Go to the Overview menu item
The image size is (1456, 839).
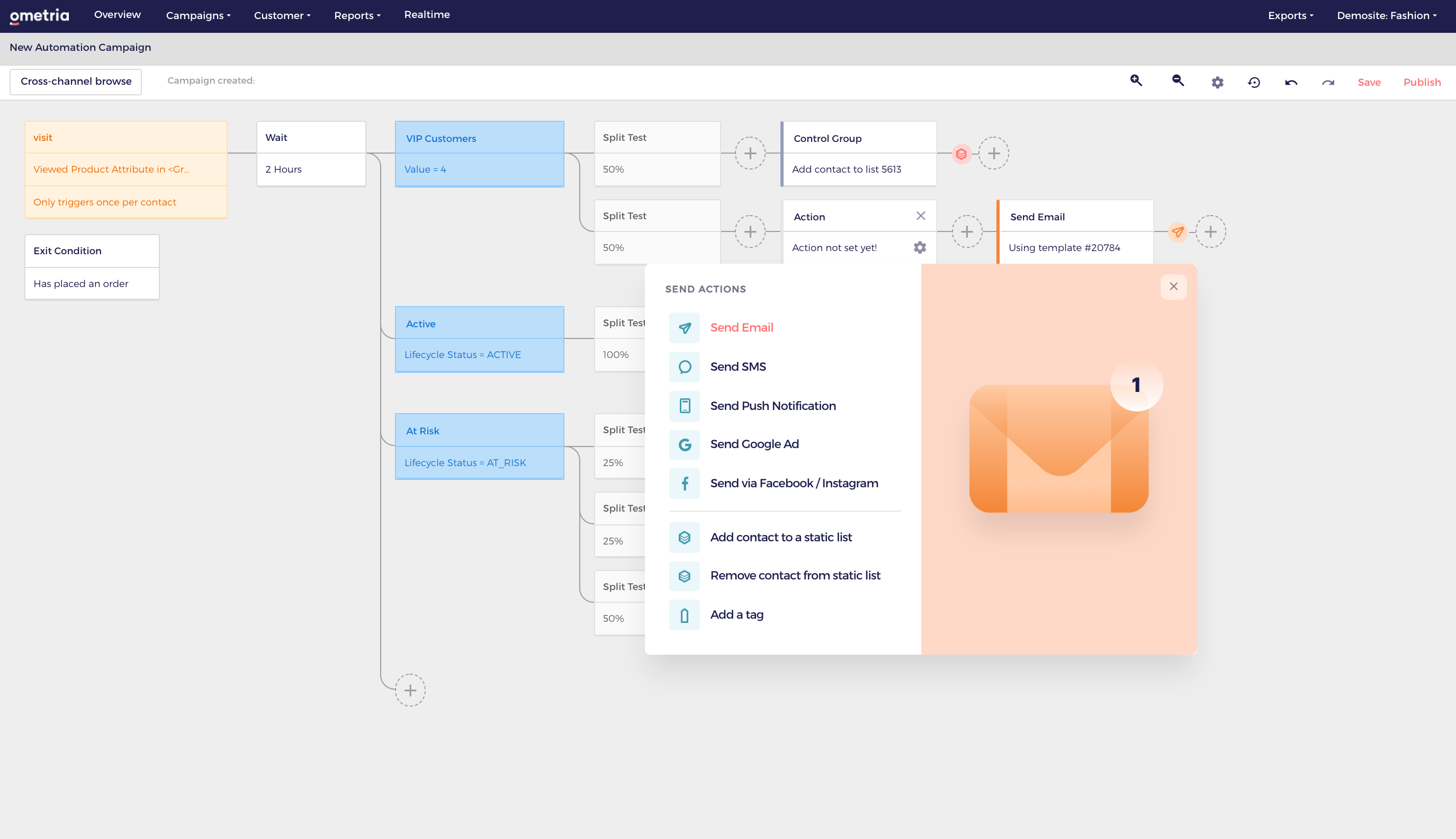tap(118, 15)
